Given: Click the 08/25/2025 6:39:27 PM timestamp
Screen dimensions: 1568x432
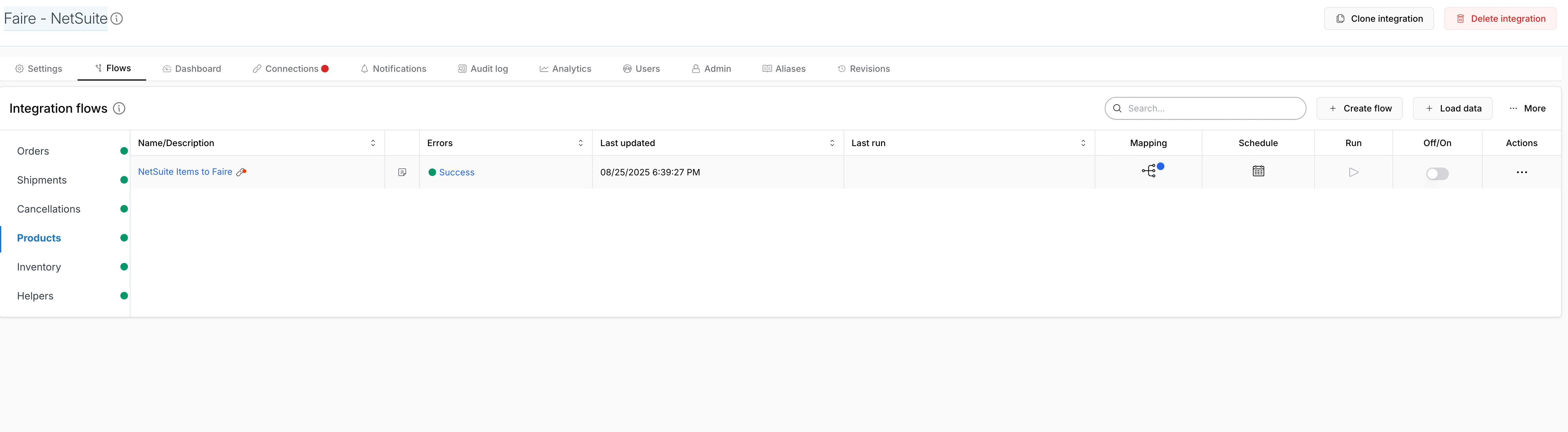Looking at the screenshot, I should point(650,173).
